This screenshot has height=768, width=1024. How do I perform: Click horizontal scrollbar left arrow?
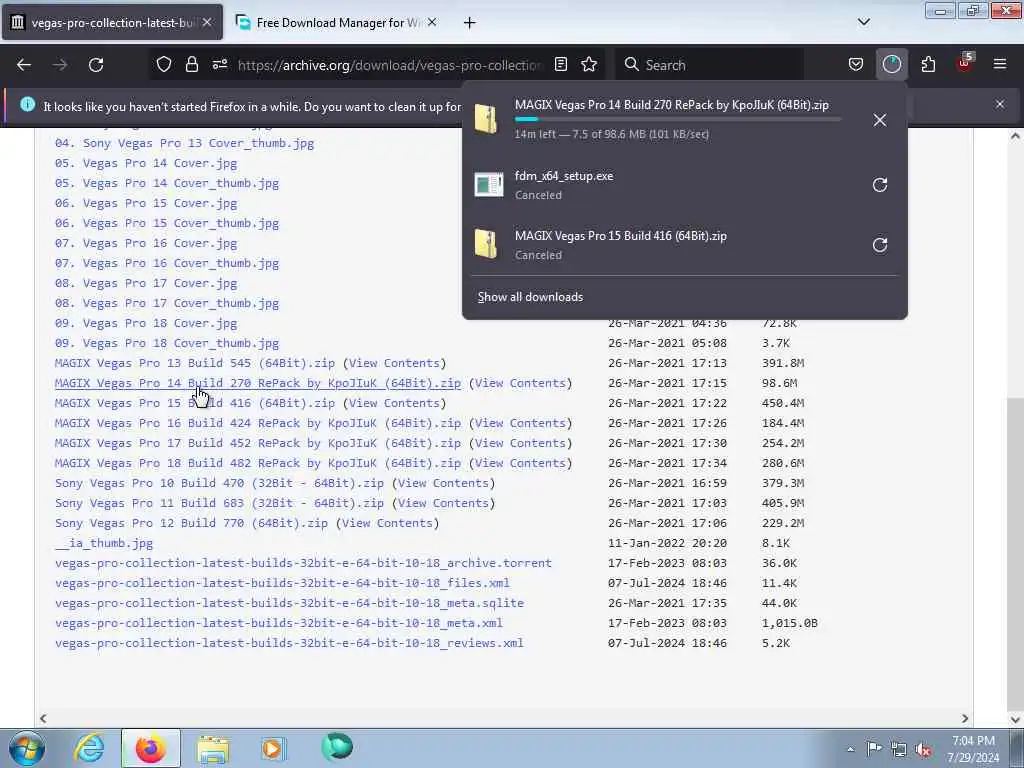tap(43, 718)
